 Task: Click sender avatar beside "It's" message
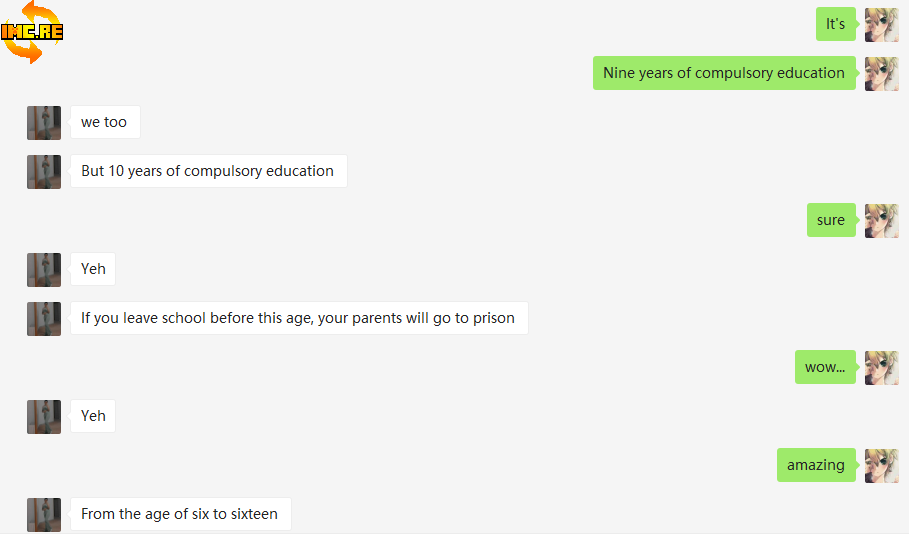click(881, 25)
